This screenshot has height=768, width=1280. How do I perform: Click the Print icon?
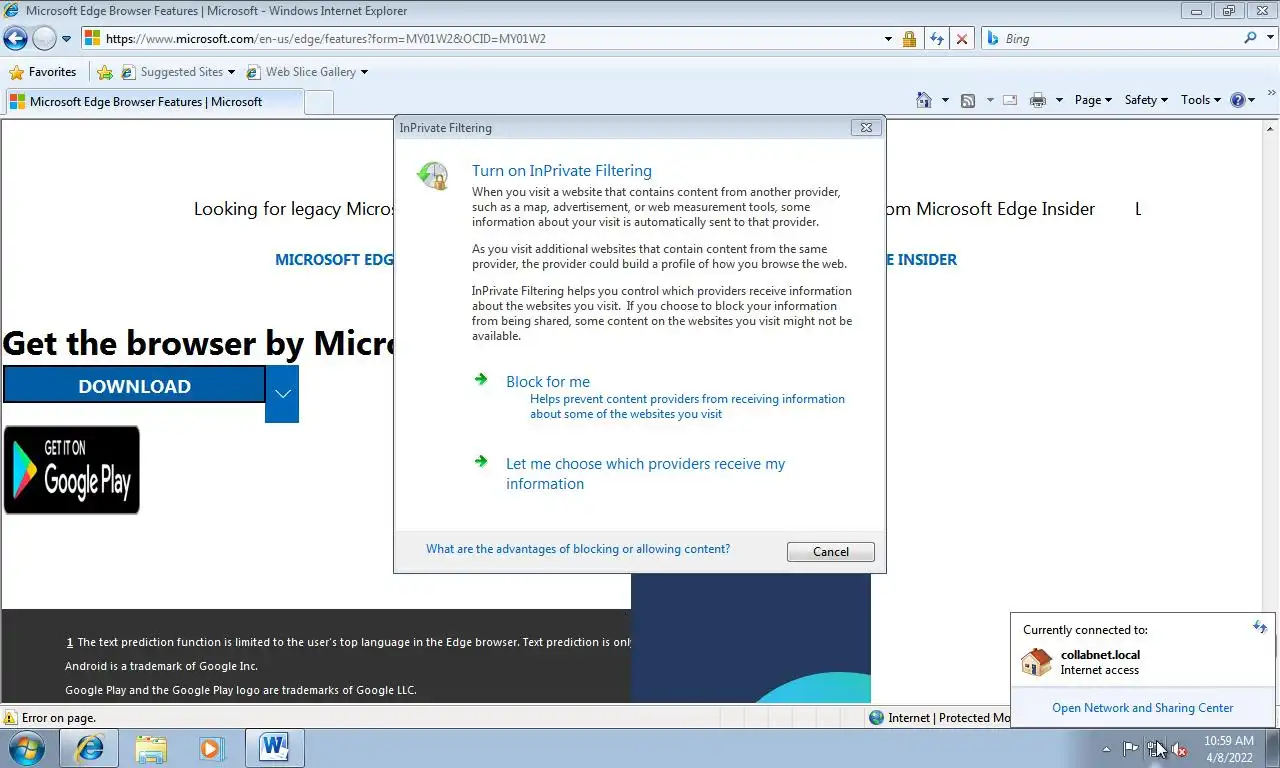click(1038, 100)
